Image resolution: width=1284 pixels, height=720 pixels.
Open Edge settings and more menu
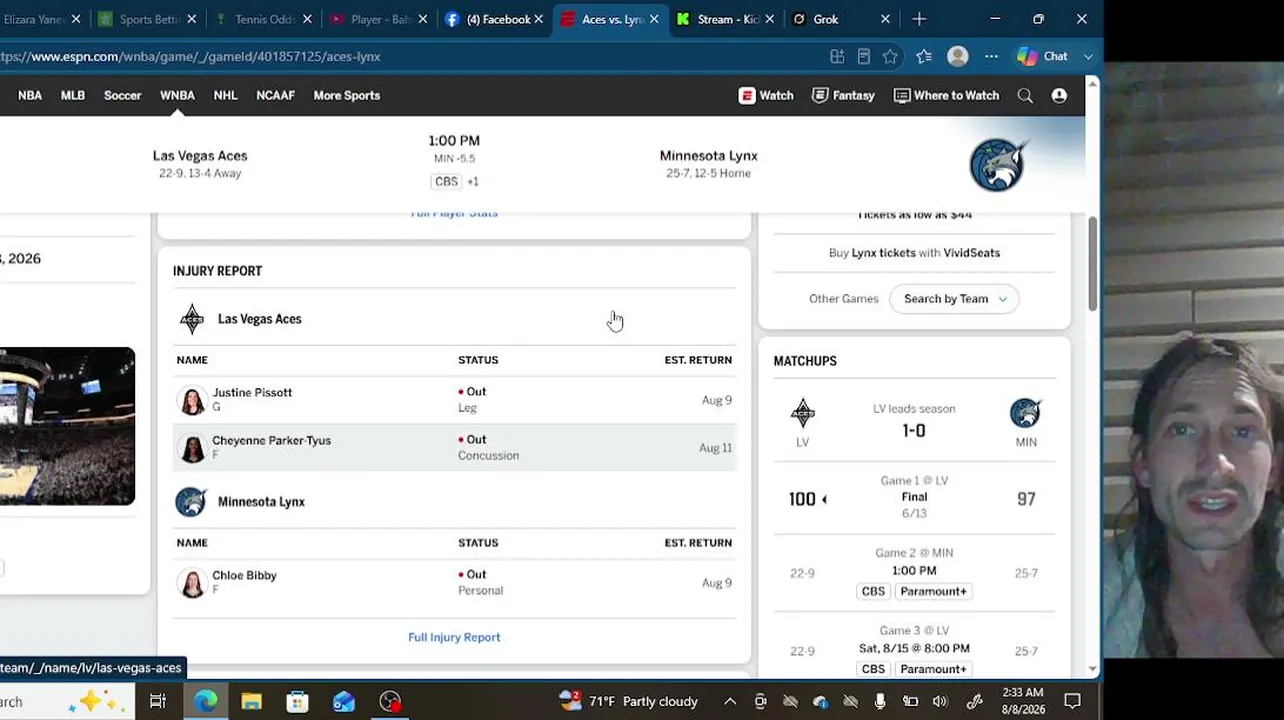[x=991, y=57]
